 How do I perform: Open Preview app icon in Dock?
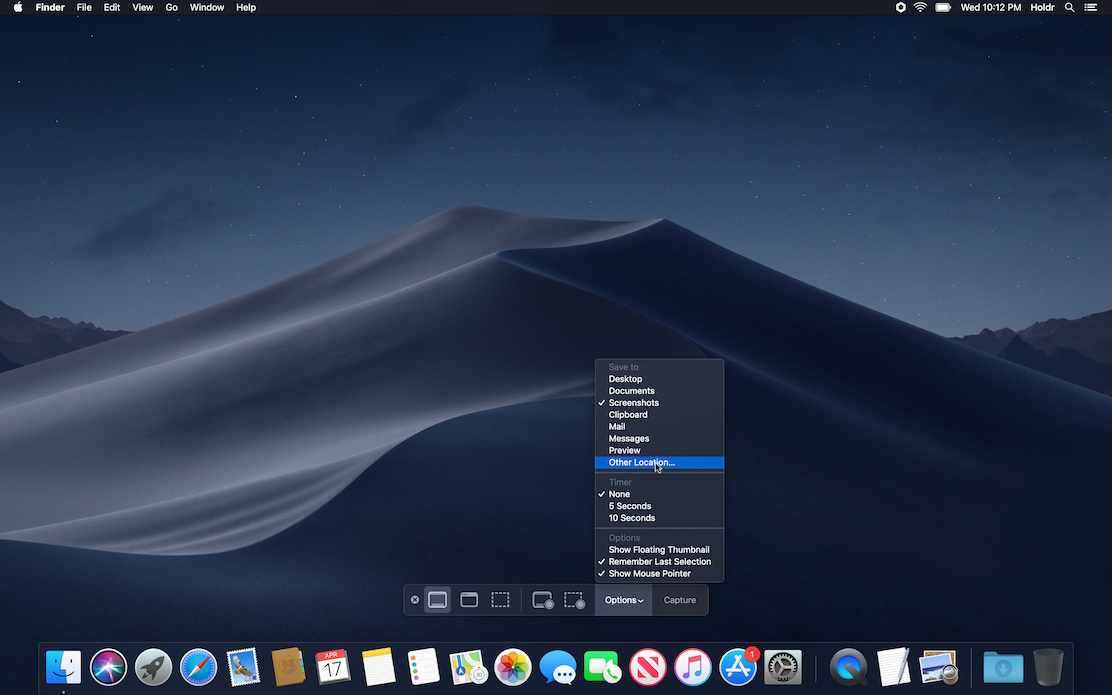pyautogui.click(x=938, y=667)
